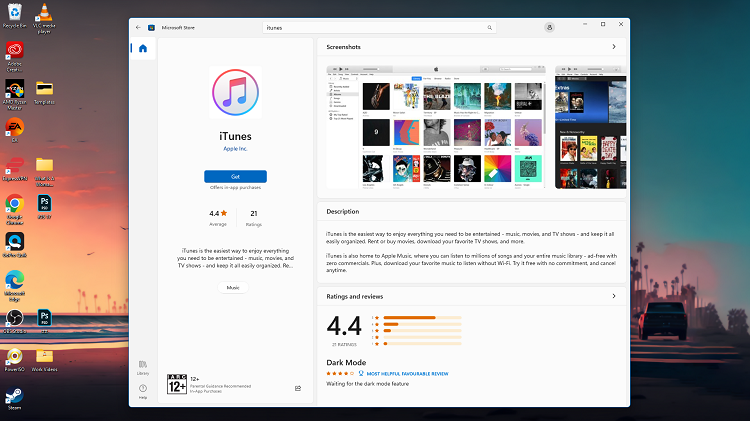750x421 pixels.
Task: Click the Description heading
Action: click(342, 211)
